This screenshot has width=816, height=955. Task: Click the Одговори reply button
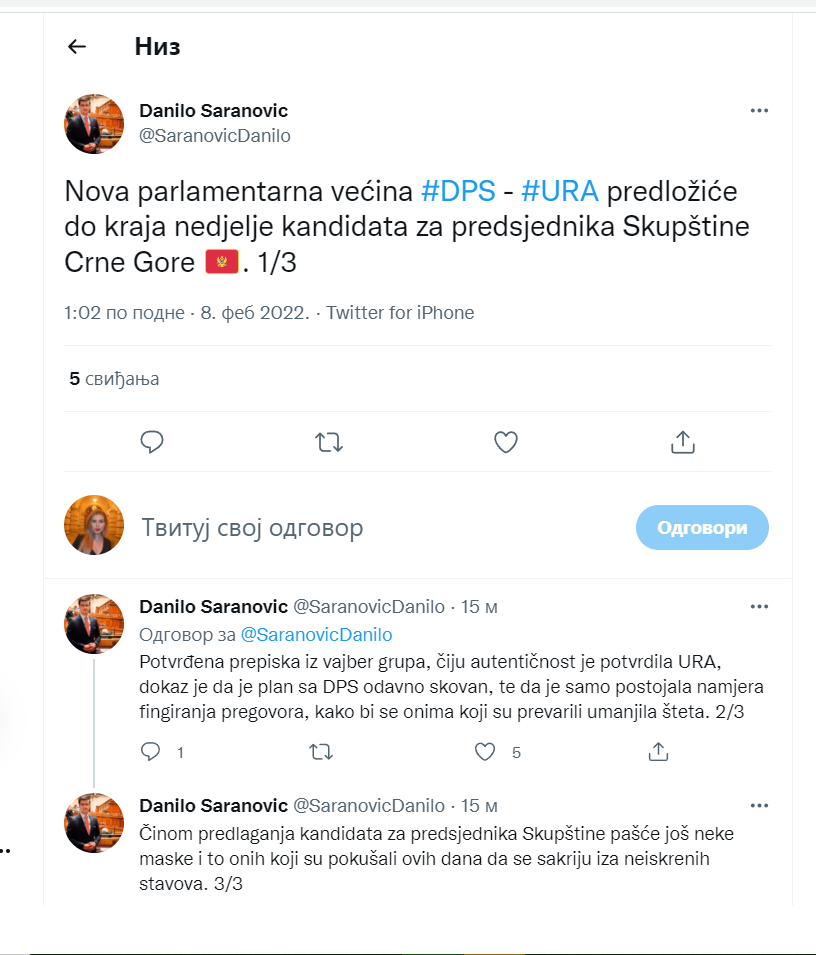[x=702, y=527]
